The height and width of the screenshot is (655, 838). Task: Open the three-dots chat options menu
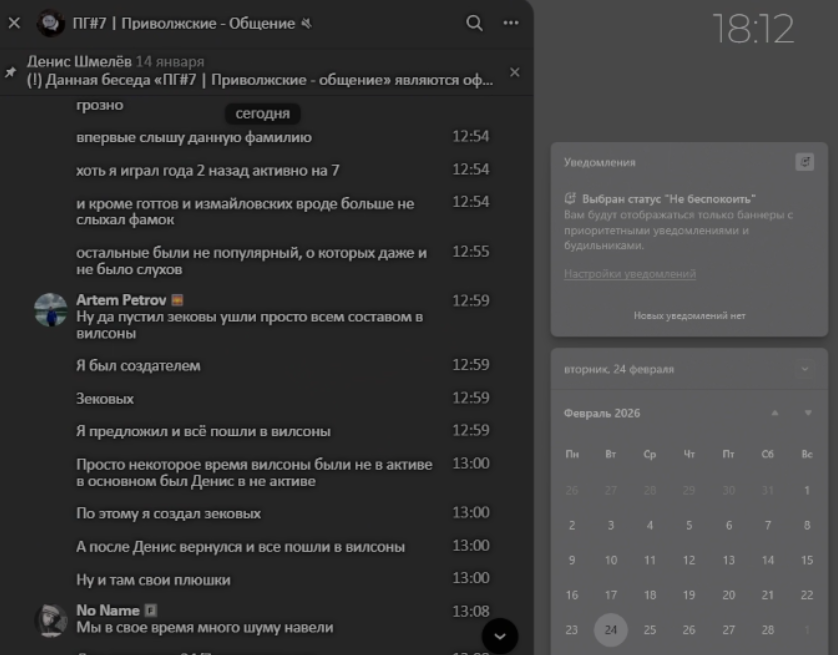[511, 23]
